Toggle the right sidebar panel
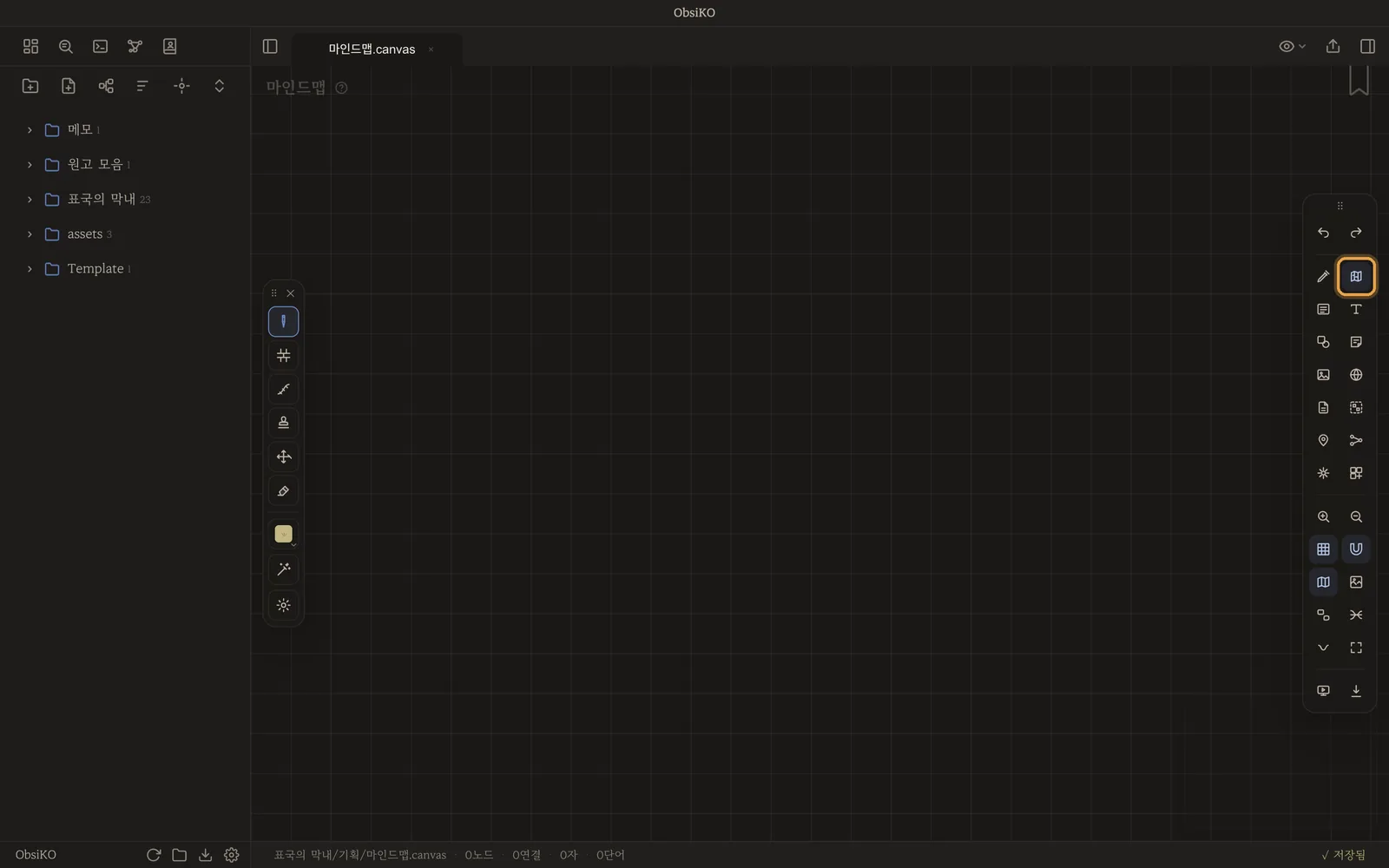 (1367, 46)
